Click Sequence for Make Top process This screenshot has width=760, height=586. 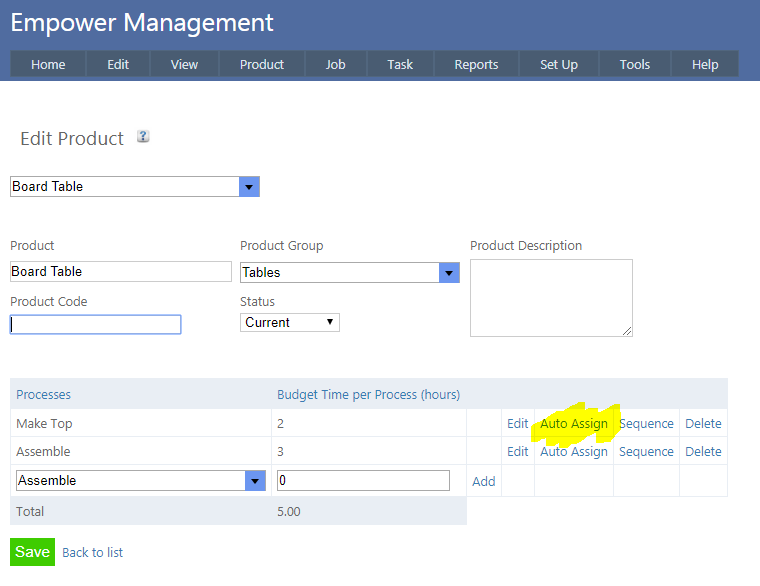click(x=646, y=423)
